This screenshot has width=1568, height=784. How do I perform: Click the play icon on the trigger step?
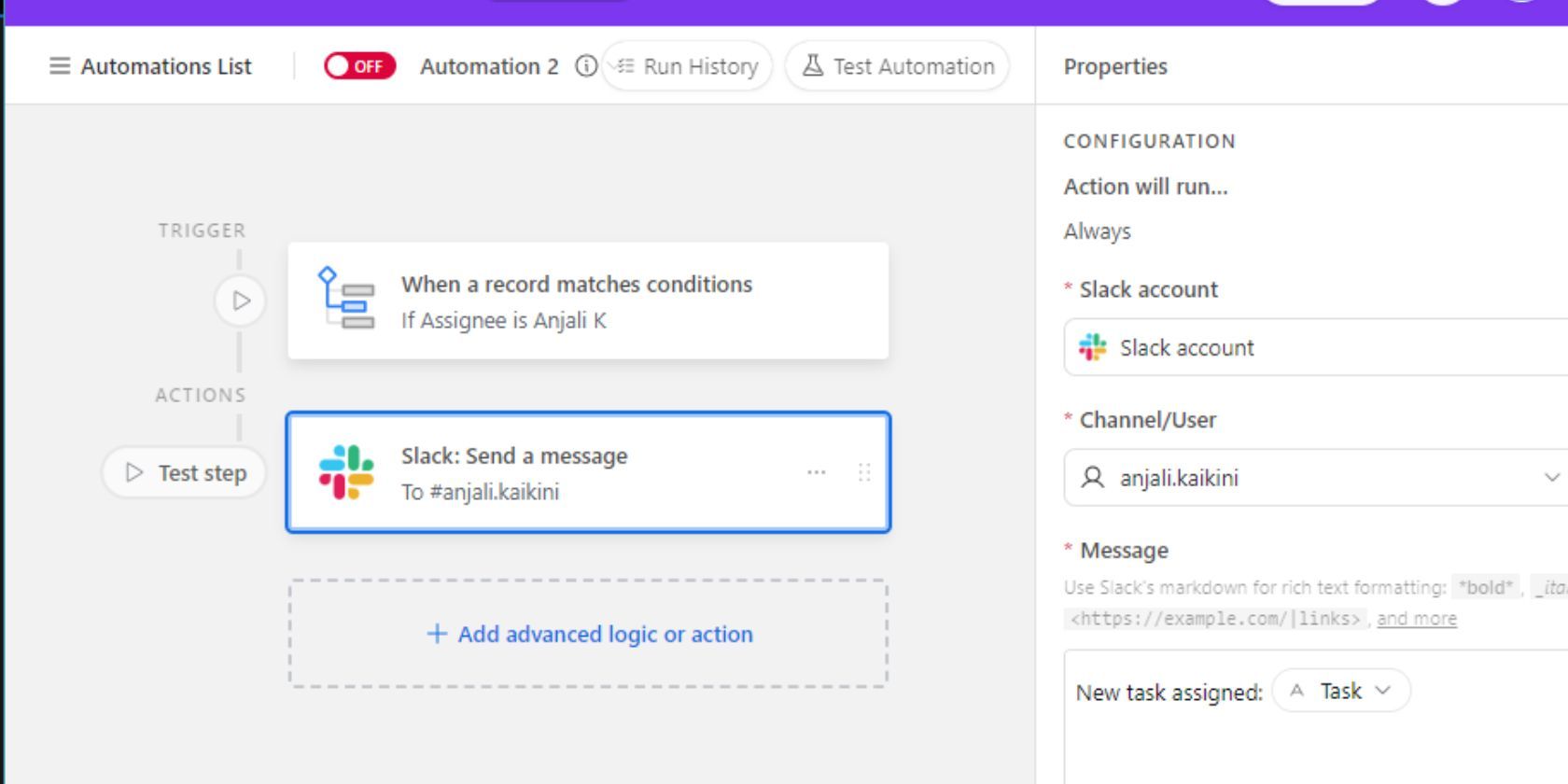(x=241, y=301)
